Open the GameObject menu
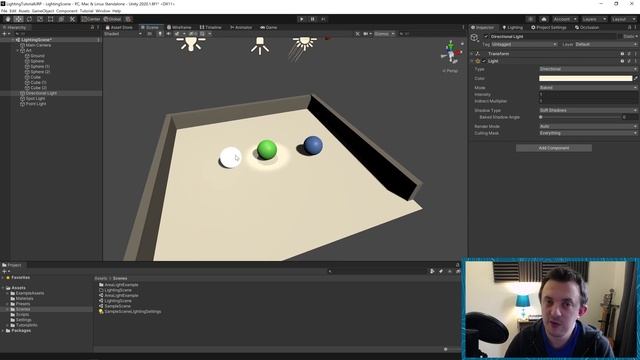The height and width of the screenshot is (360, 640). (43, 11)
